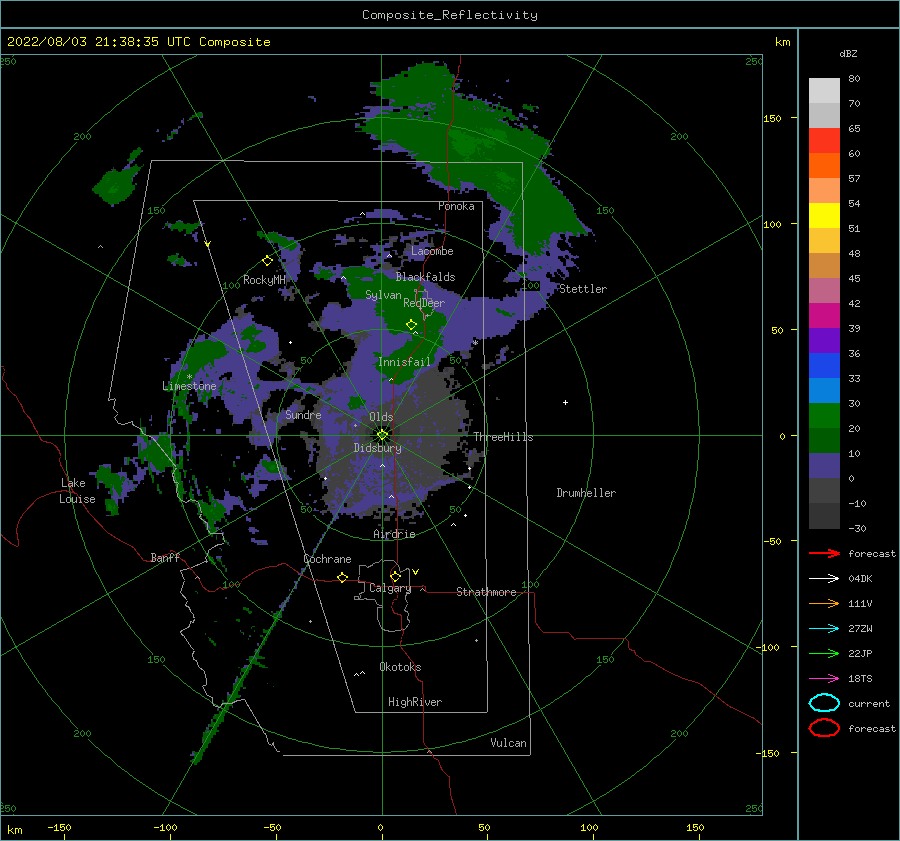Image resolution: width=900 pixels, height=841 pixels.
Task: Click the Stettler town label
Action: coord(583,289)
